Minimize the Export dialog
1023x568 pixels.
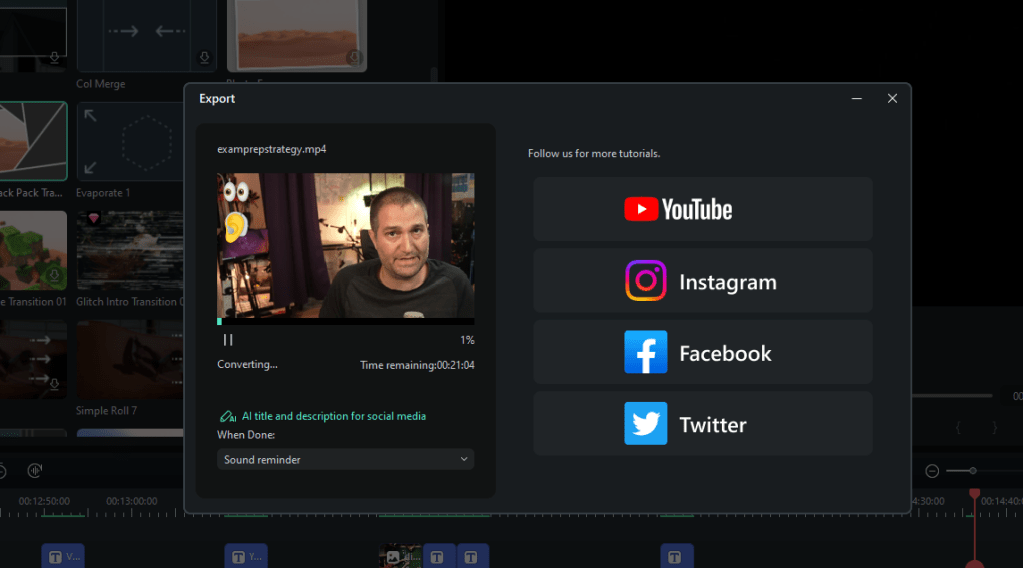[x=857, y=98]
